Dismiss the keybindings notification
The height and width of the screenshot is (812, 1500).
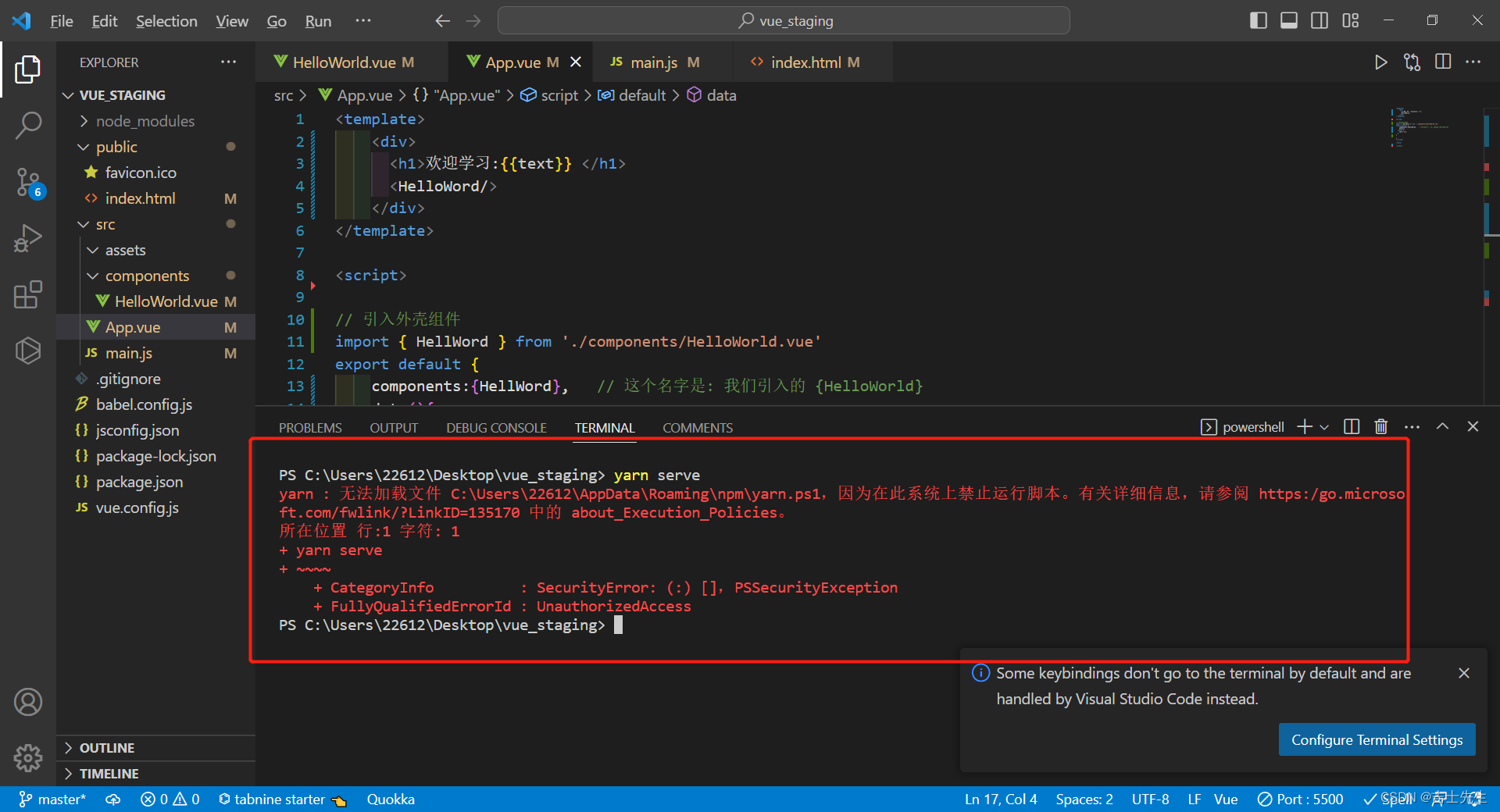tap(1464, 673)
